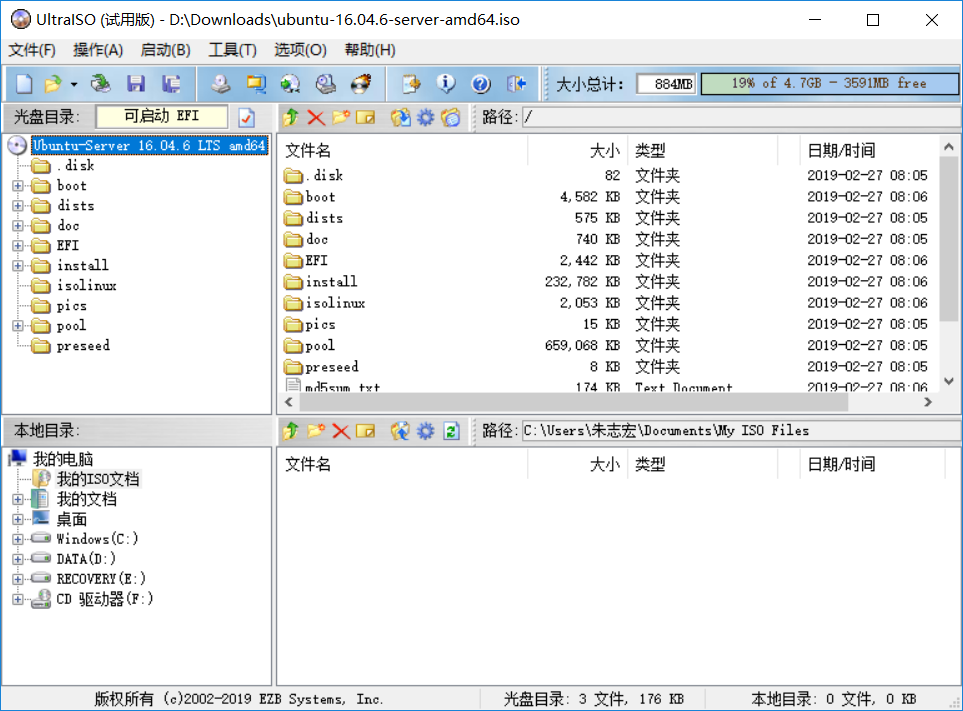Image resolution: width=963 pixels, height=711 pixels.
Task: Click the Make CD/DVD image drive icon
Action: 220,84
